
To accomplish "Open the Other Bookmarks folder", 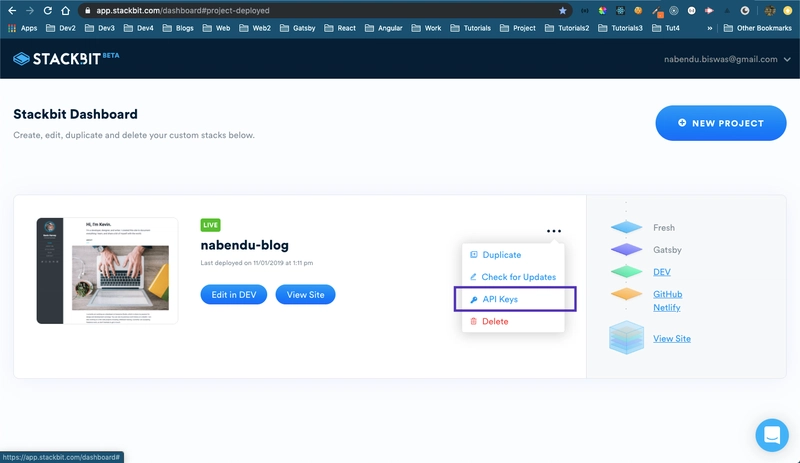I will click(x=758, y=28).
